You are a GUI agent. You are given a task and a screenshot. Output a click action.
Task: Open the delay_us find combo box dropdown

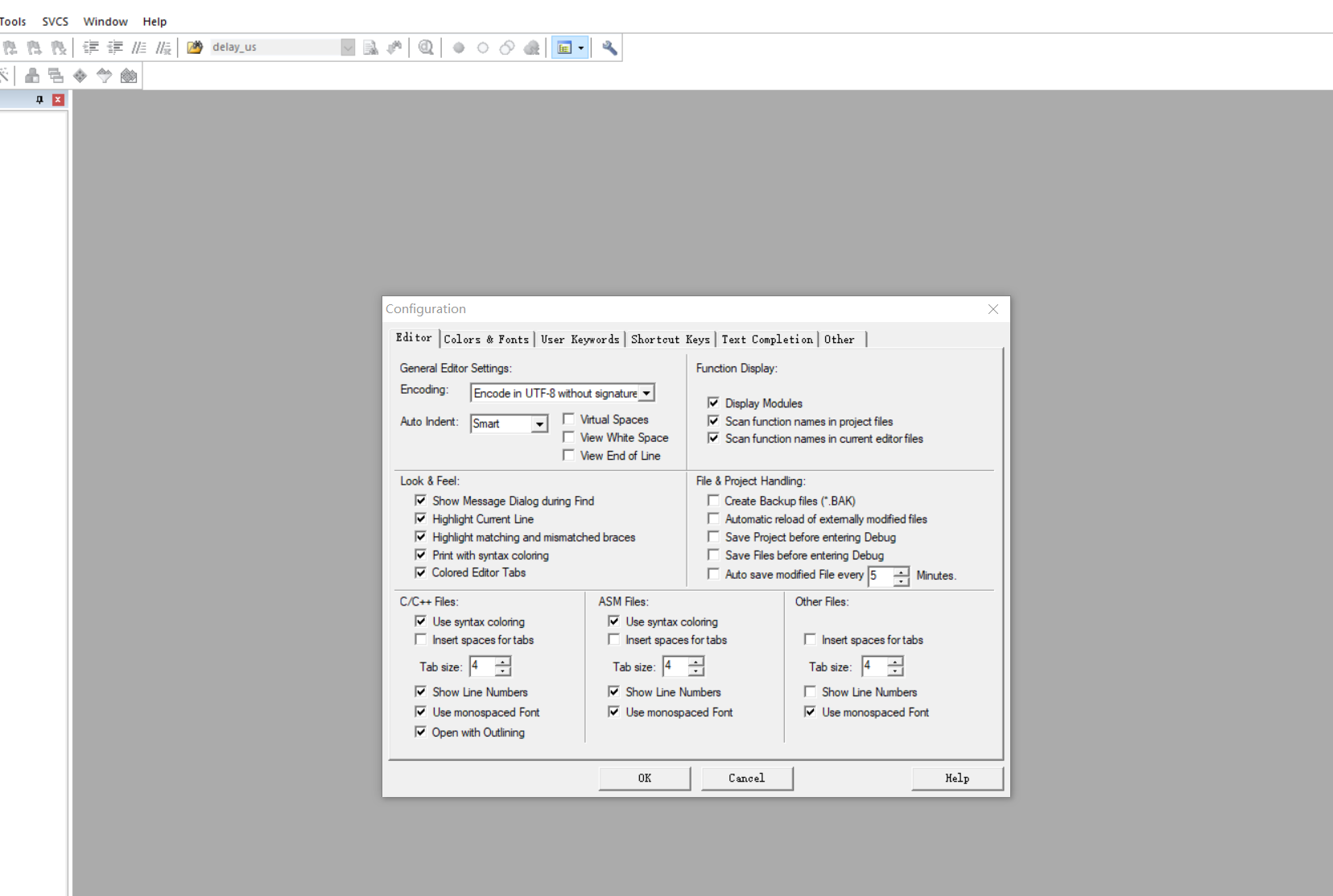tap(348, 47)
